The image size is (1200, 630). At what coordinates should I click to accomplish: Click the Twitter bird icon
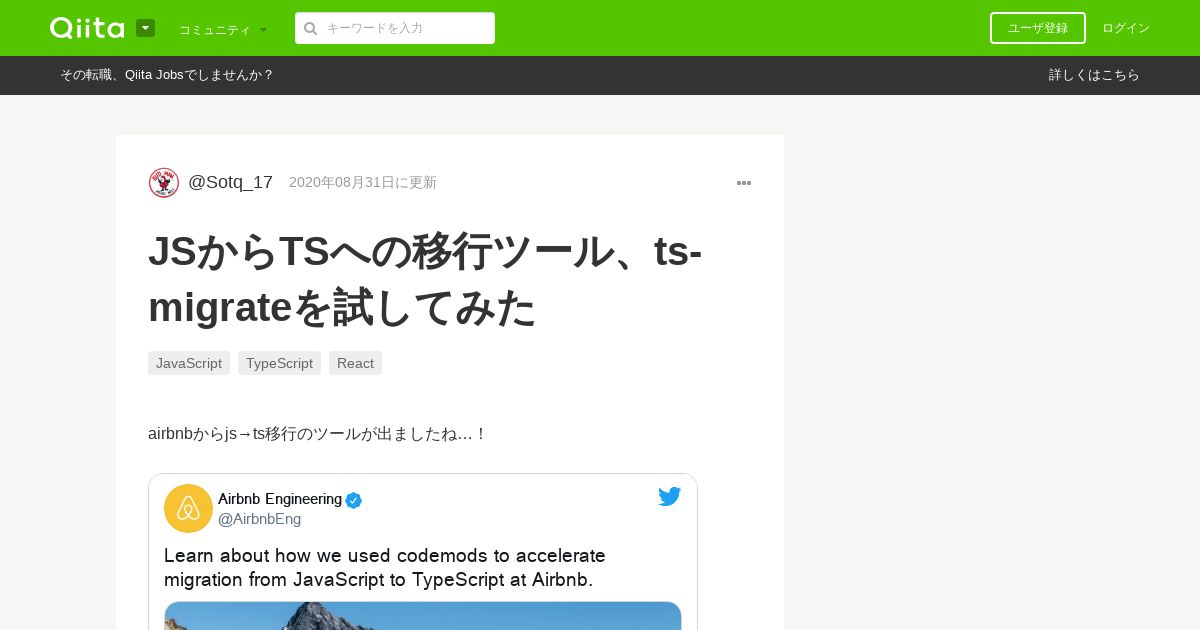[x=670, y=497]
